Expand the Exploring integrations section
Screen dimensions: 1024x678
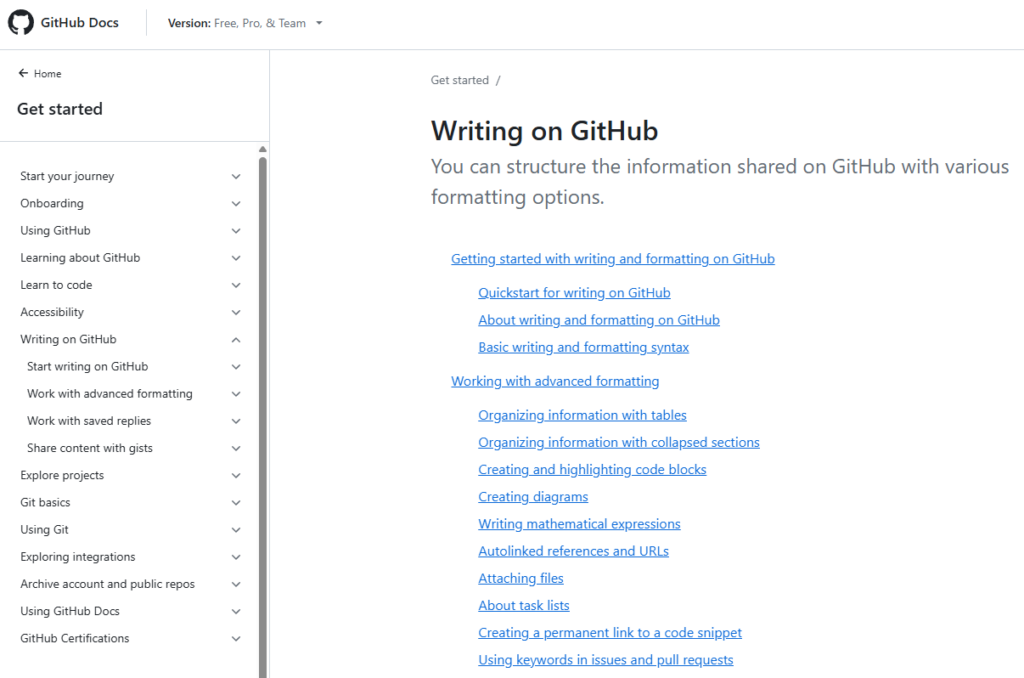point(236,556)
